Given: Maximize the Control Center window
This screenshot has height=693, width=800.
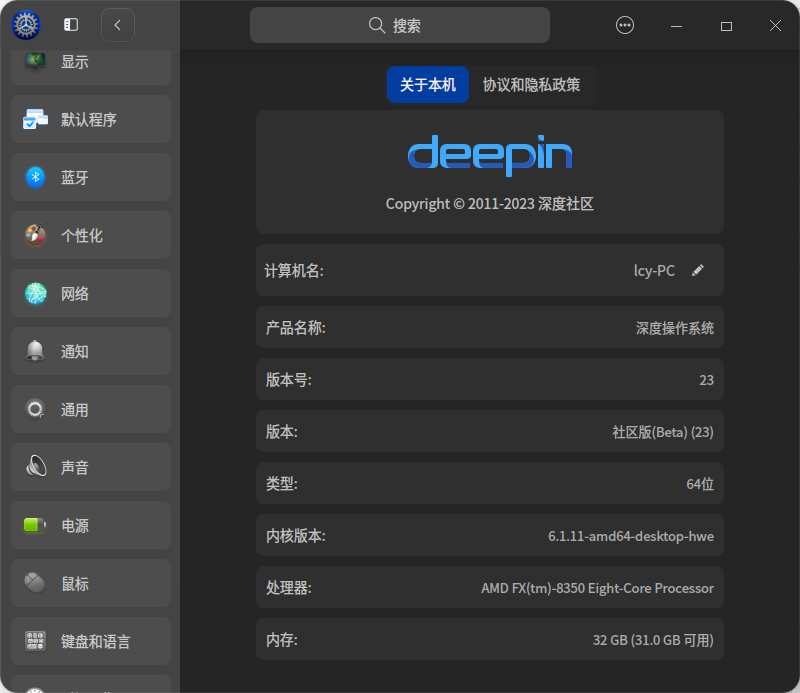Looking at the screenshot, I should pyautogui.click(x=726, y=26).
